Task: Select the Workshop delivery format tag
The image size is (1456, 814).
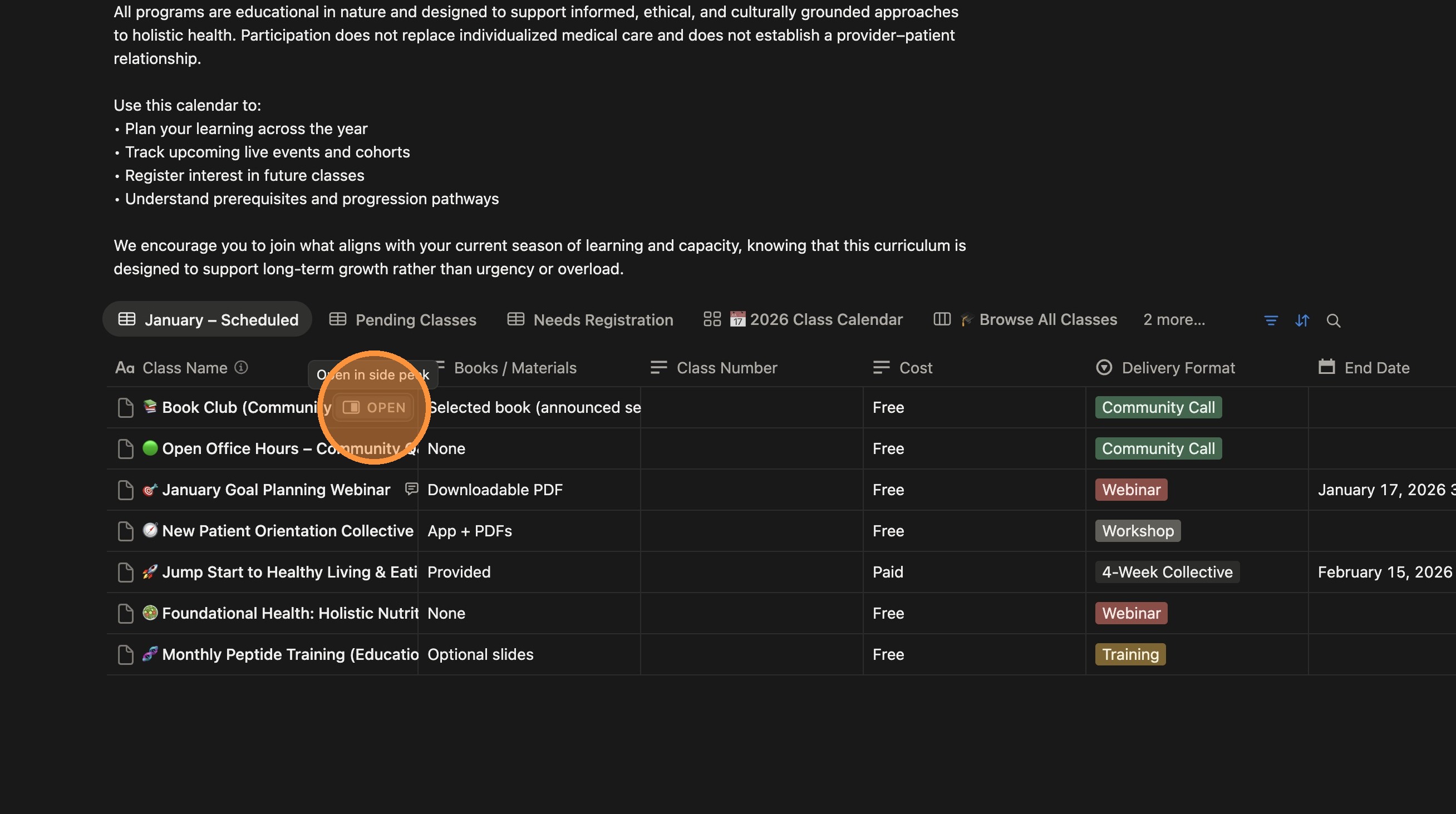Action: point(1137,531)
